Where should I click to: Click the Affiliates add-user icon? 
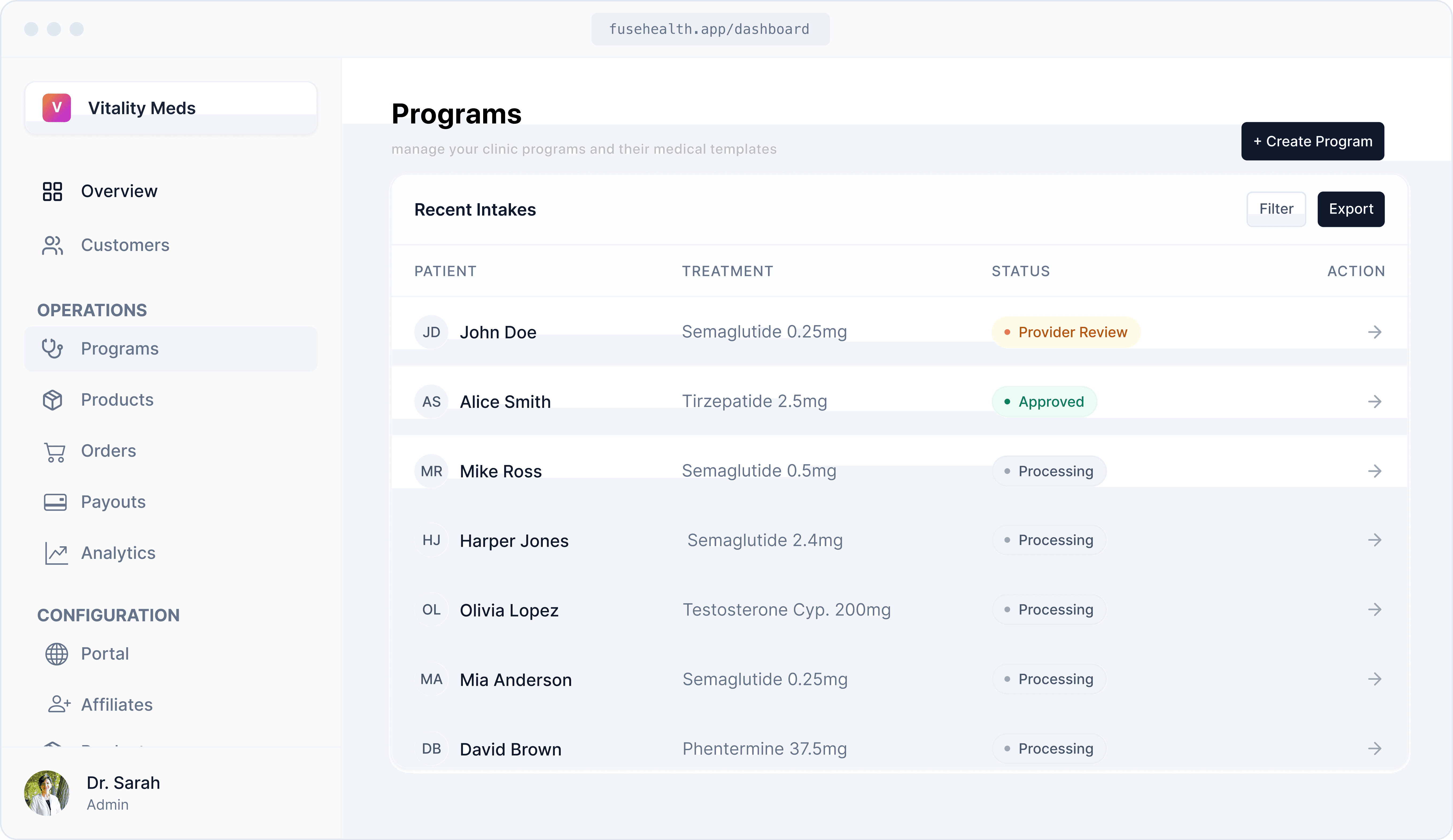coord(59,704)
